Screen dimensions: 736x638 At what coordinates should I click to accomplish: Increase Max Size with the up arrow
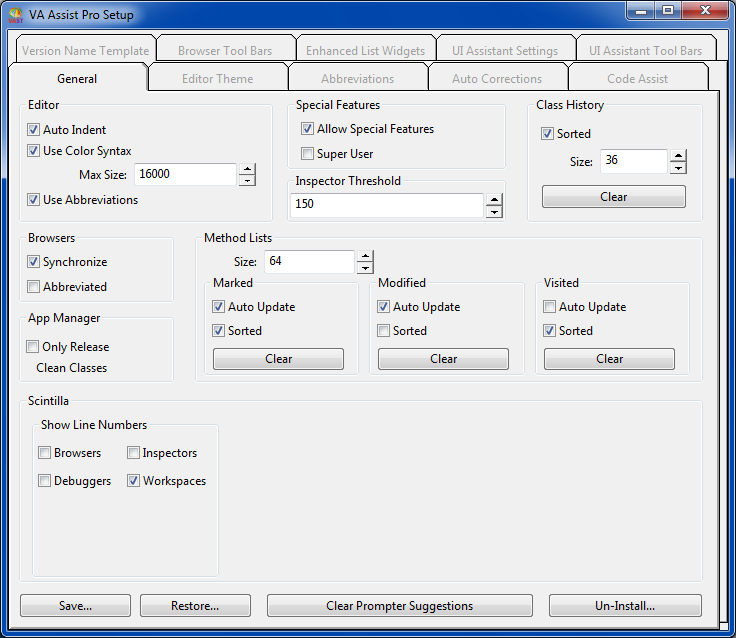tap(247, 169)
